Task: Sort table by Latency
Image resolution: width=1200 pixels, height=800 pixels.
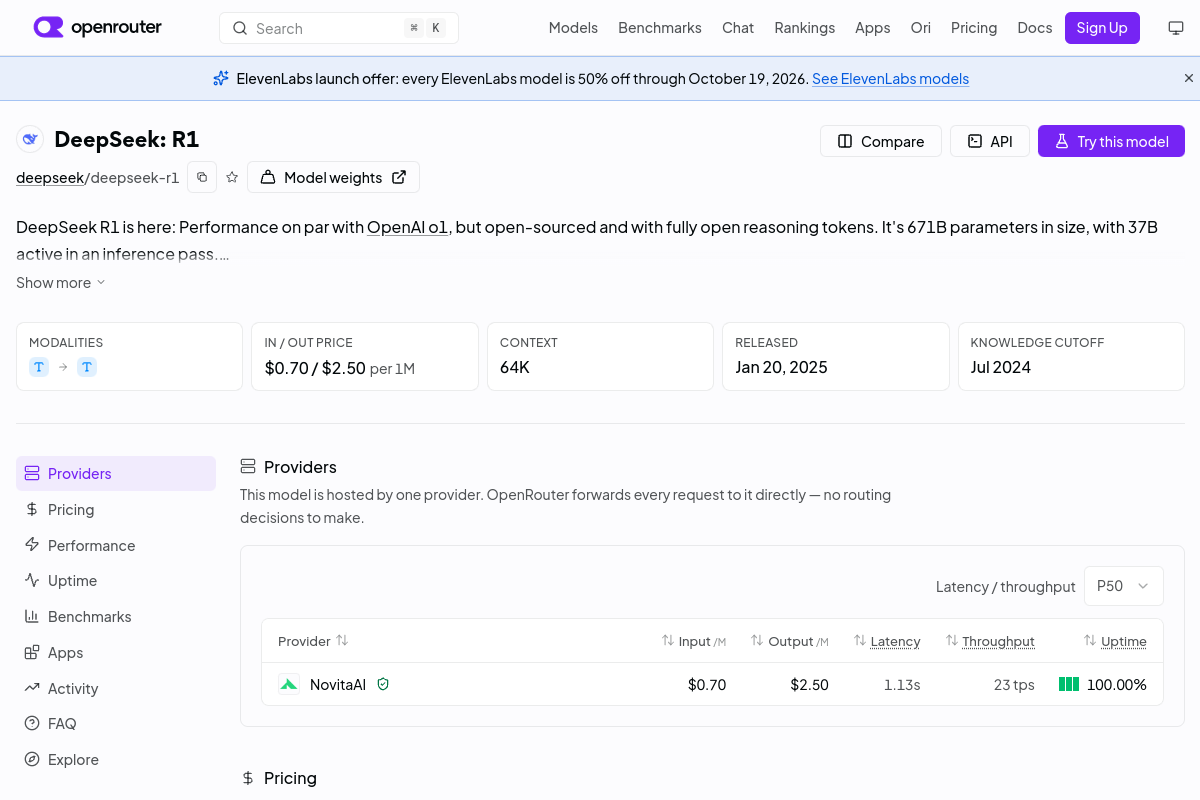Action: point(886,641)
